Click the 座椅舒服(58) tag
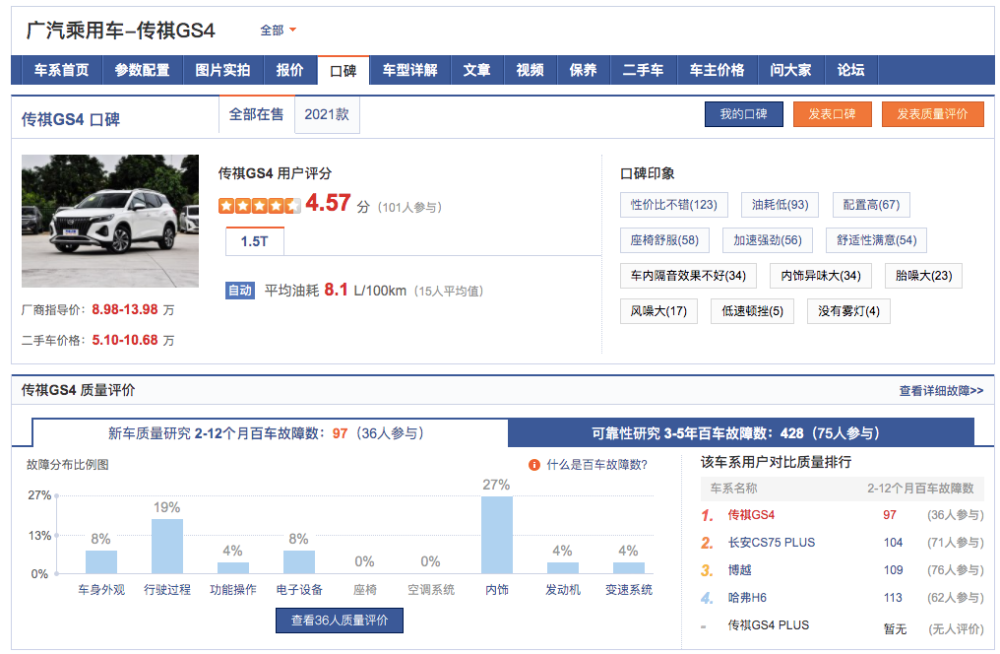 click(665, 240)
